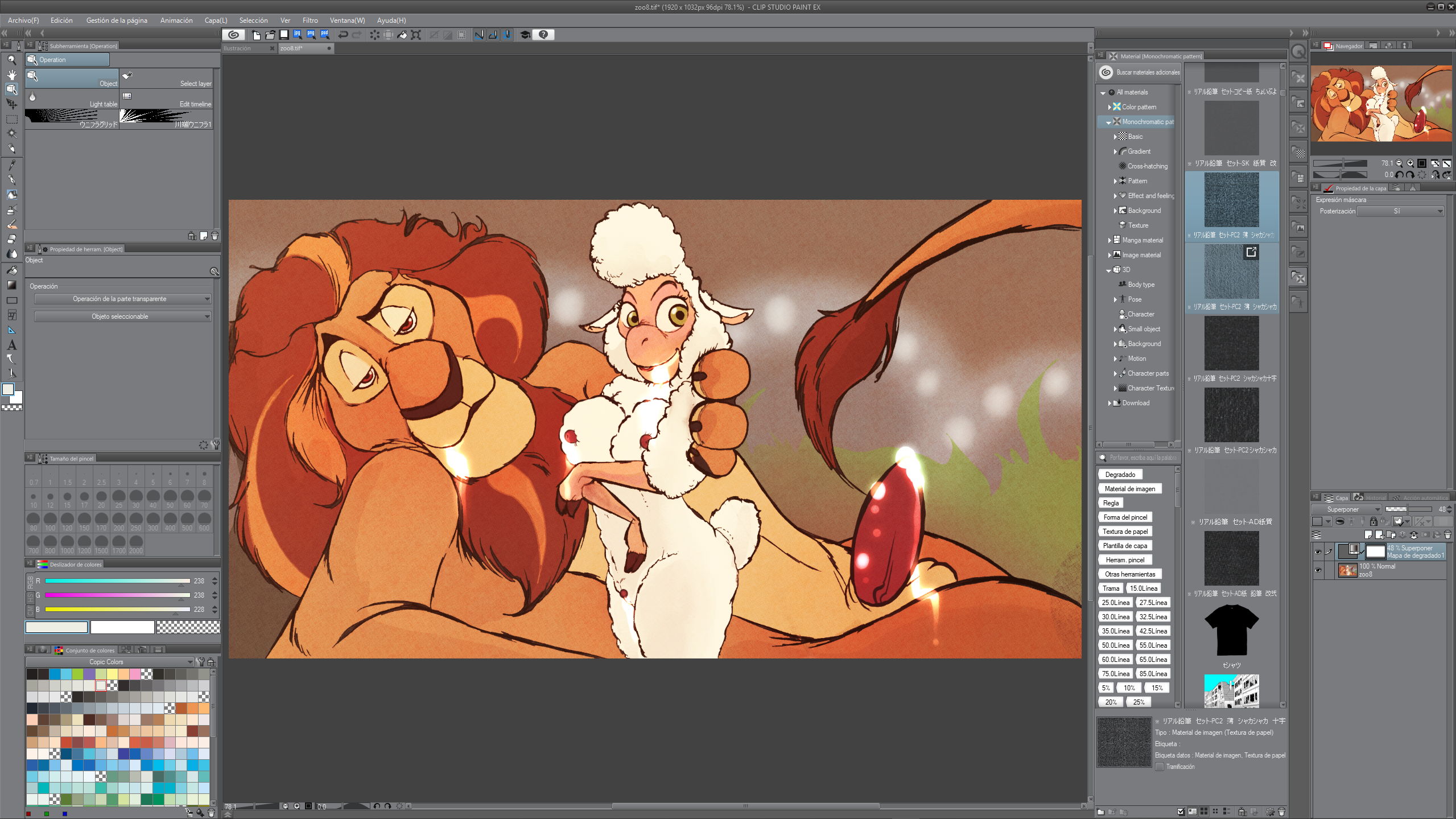1456x819 pixels.
Task: Select the Hand move tool
Action: (x=11, y=75)
